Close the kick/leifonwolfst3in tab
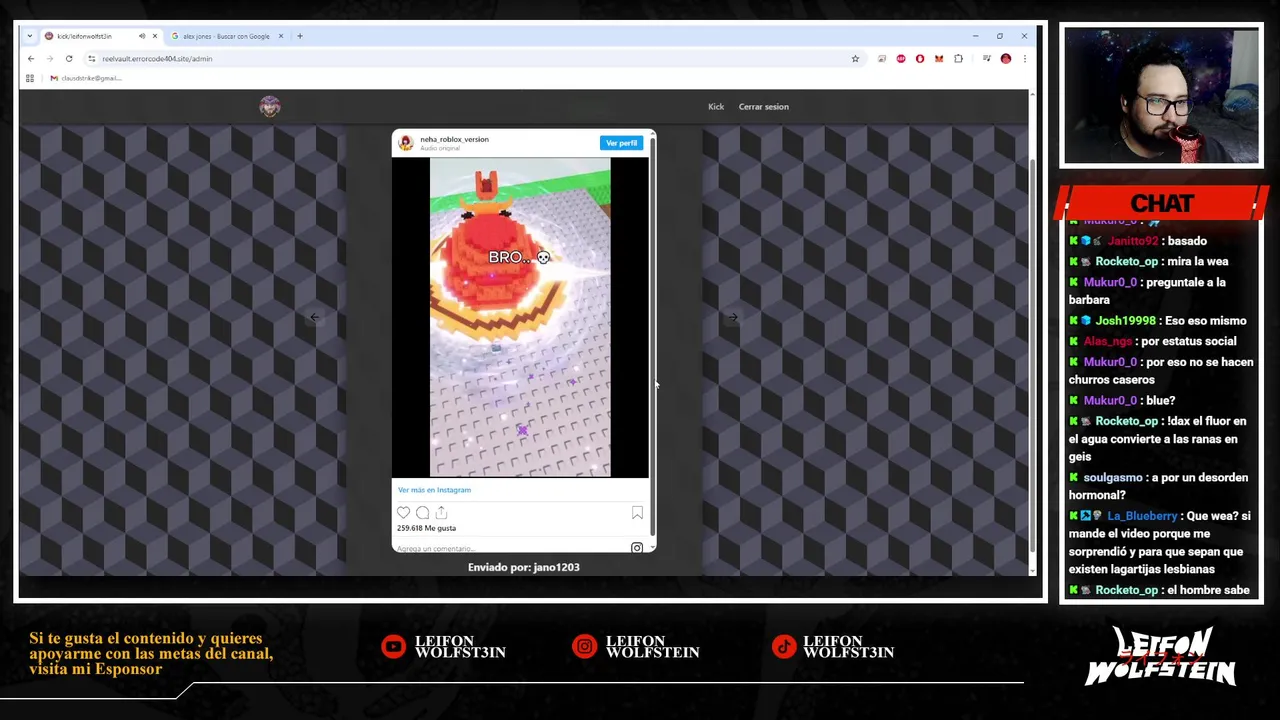Screen dimensions: 1280x720 (x=155, y=36)
